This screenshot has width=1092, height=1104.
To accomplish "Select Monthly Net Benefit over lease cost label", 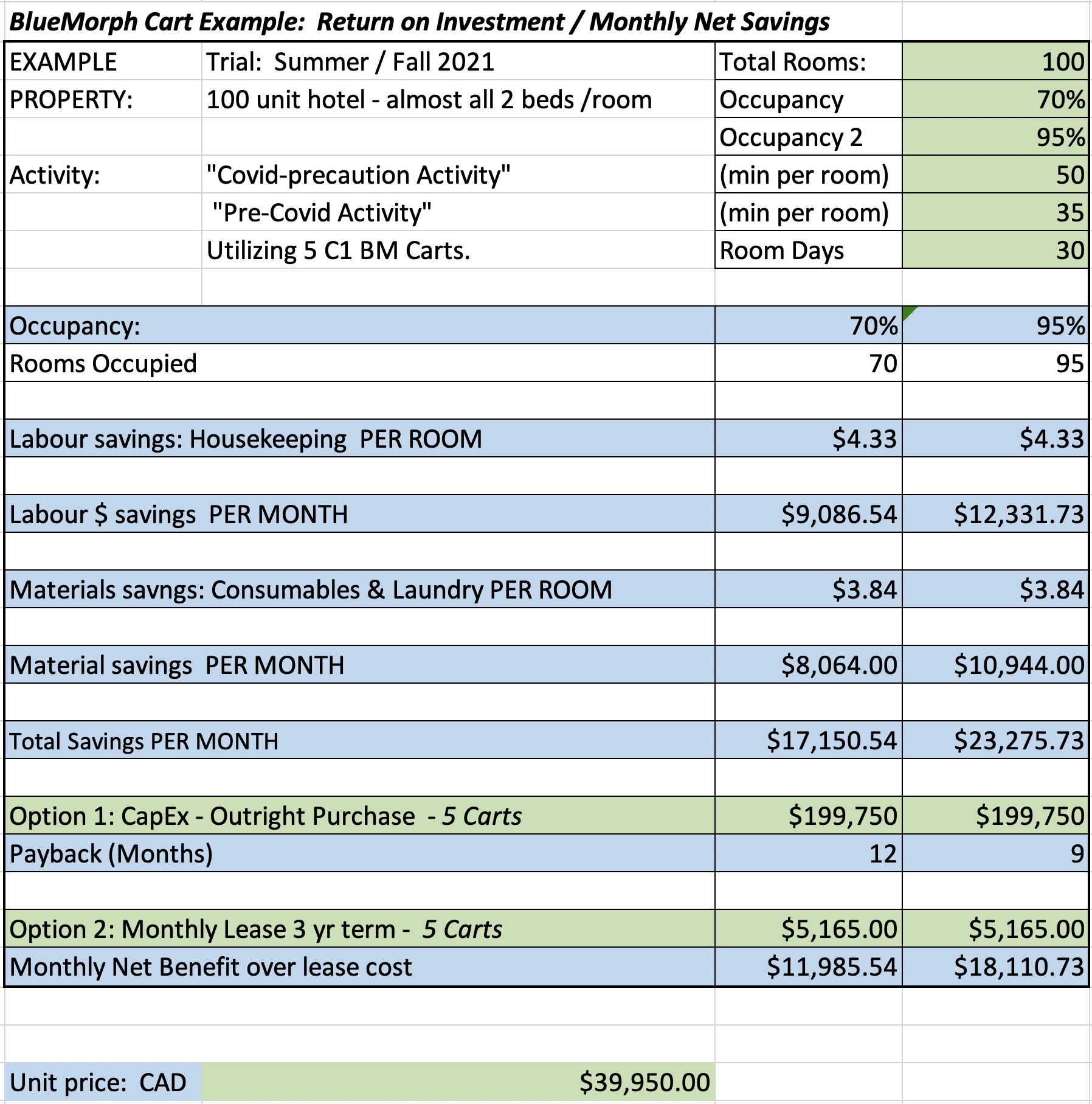I will tap(360, 967).
